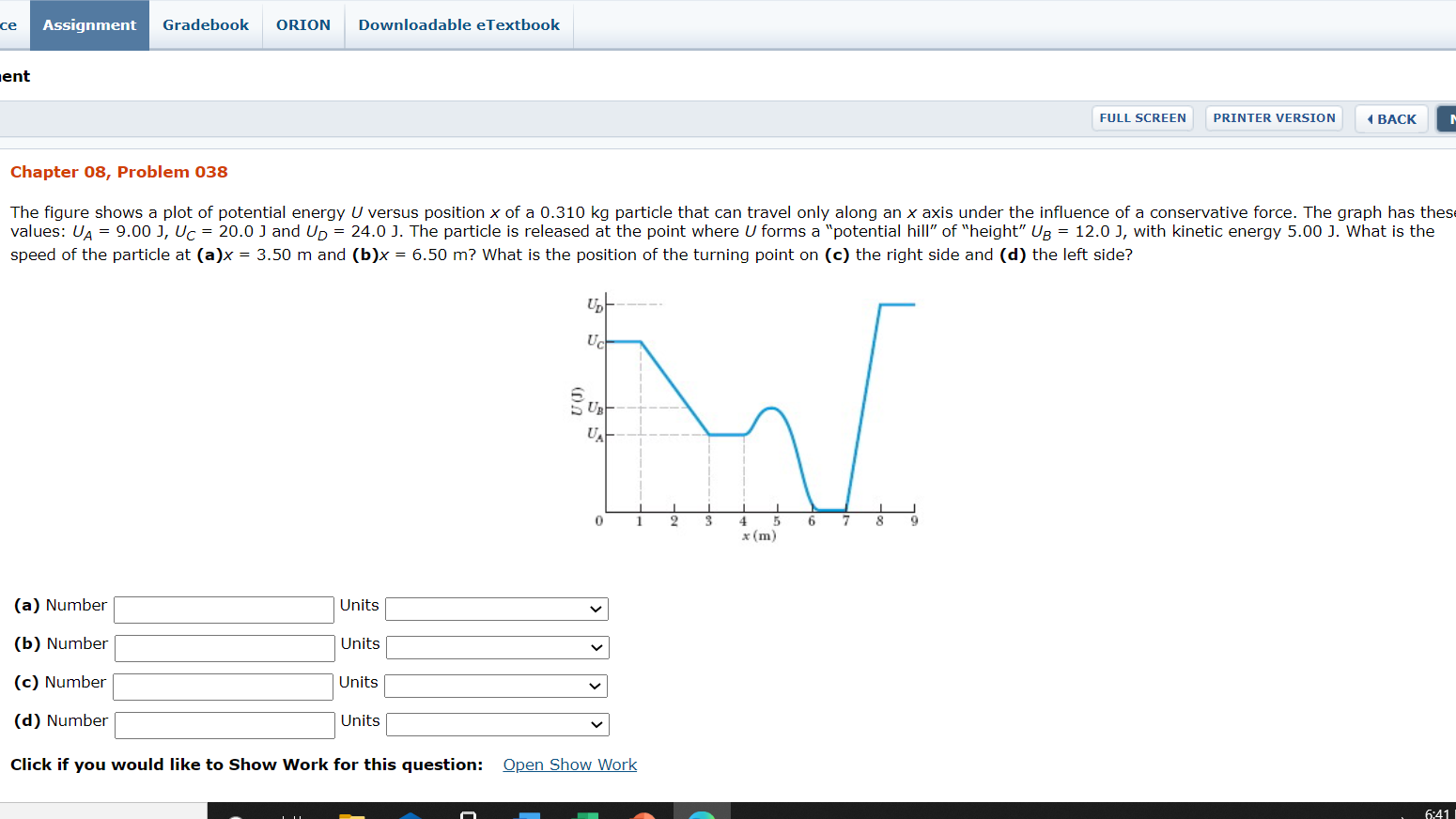Click the Your Phone taskbar icon

click(470, 813)
